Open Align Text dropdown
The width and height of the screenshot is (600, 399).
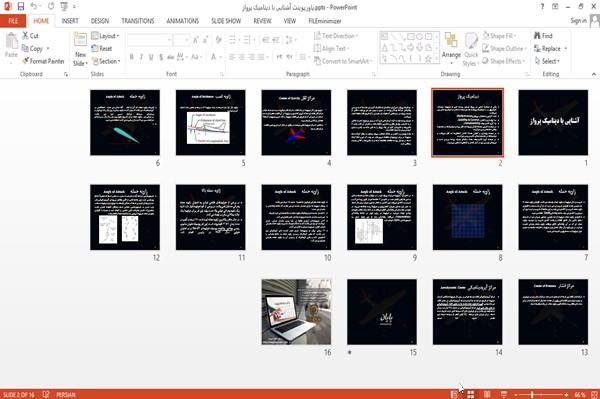click(331, 49)
